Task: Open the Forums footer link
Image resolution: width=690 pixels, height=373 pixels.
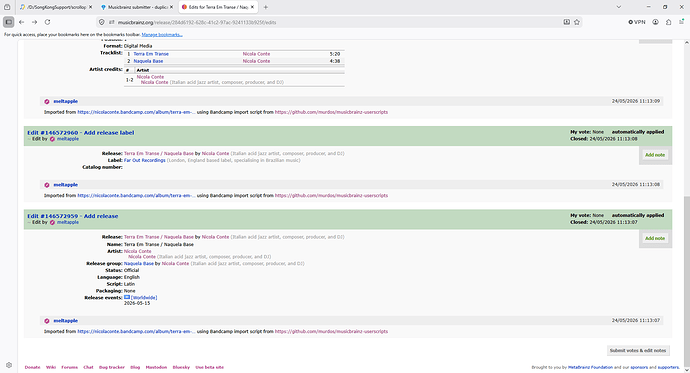Action: coord(70,367)
